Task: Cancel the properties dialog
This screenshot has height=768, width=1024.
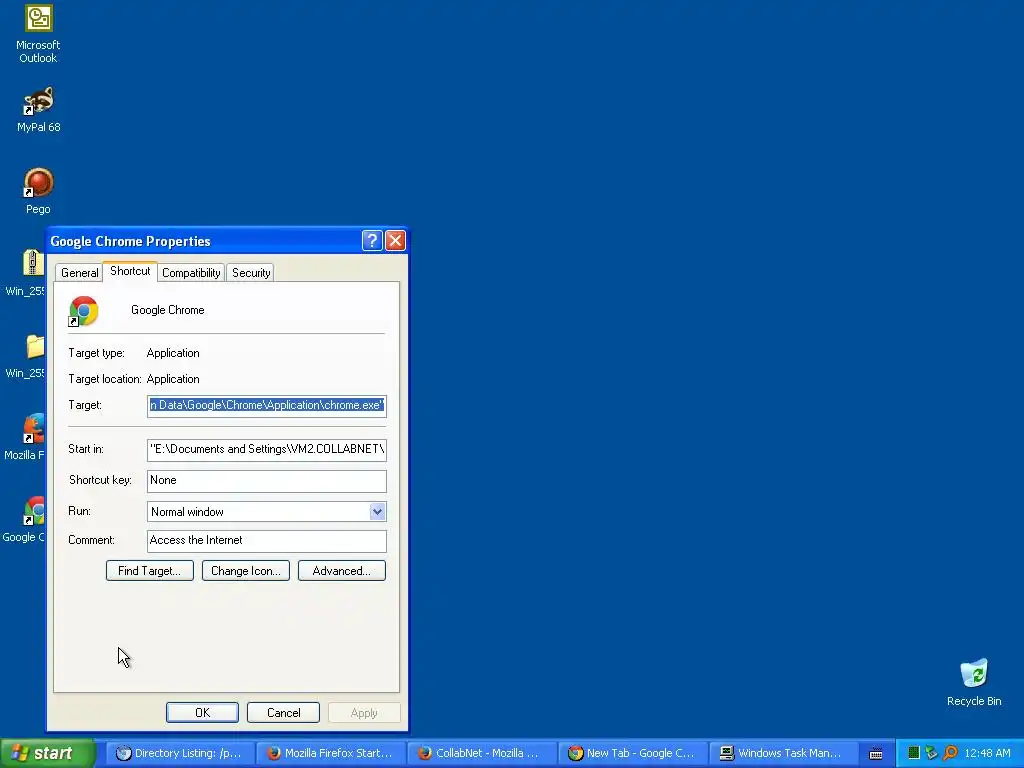Action: 283,712
